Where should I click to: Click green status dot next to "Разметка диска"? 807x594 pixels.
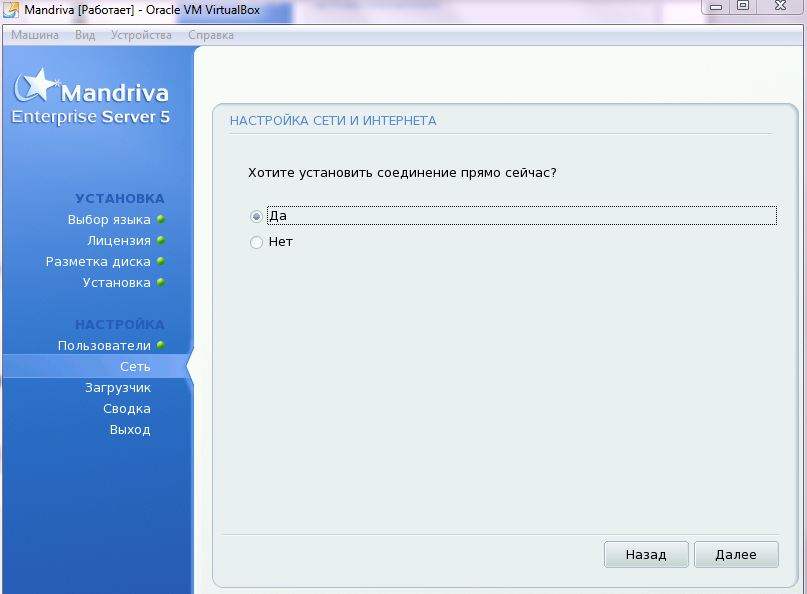click(161, 261)
